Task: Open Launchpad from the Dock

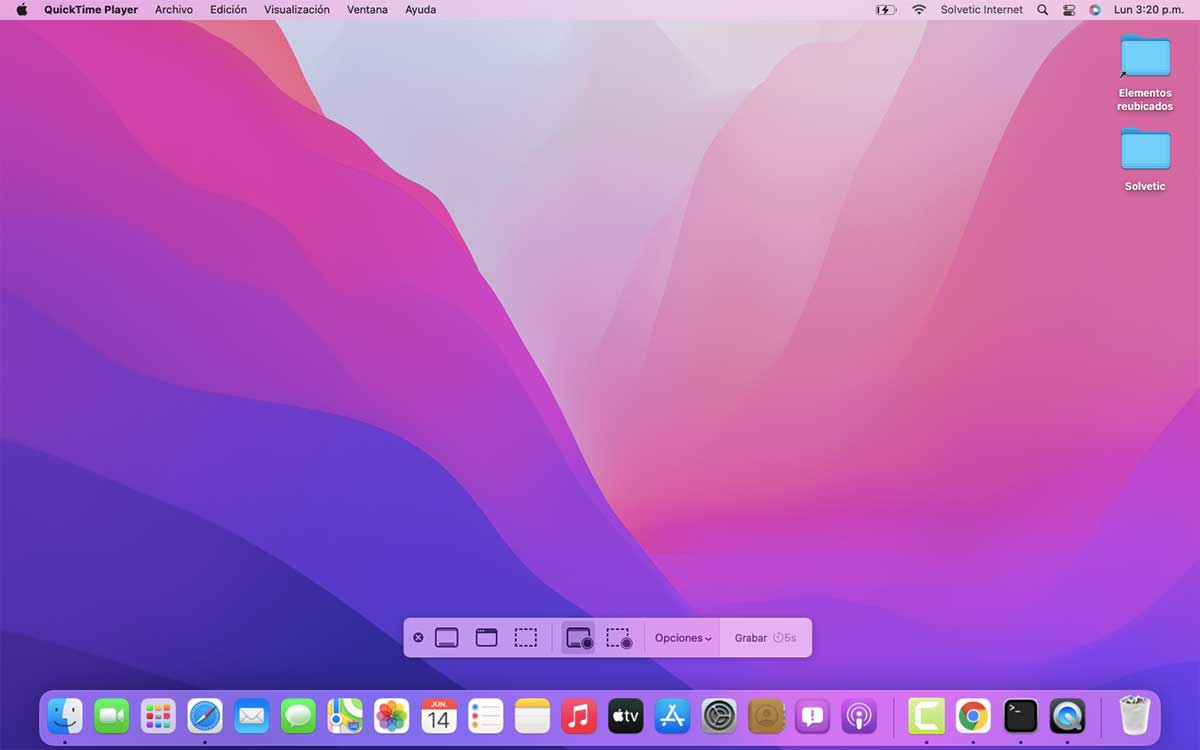Action: coord(159,716)
